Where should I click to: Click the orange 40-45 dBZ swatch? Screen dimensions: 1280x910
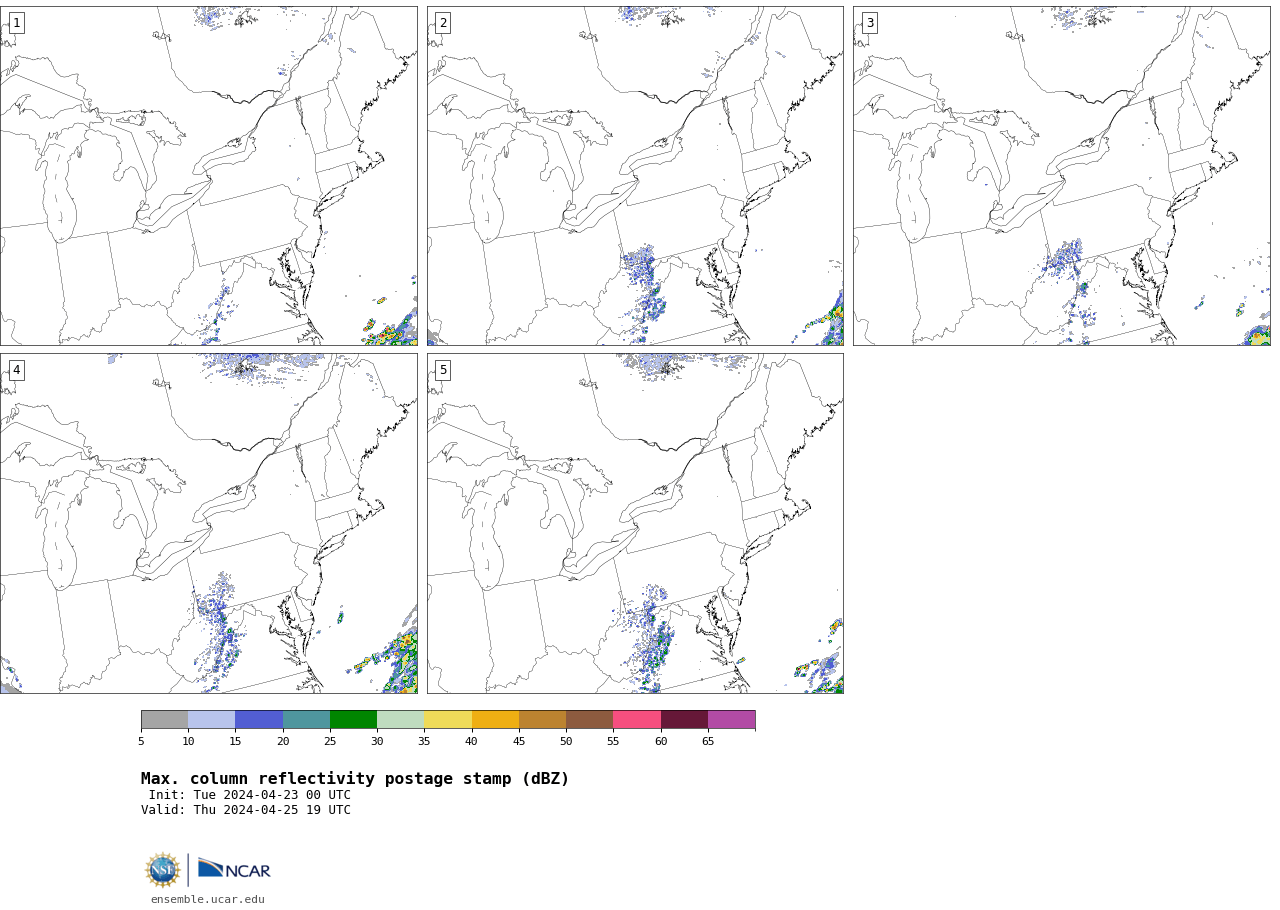495,720
